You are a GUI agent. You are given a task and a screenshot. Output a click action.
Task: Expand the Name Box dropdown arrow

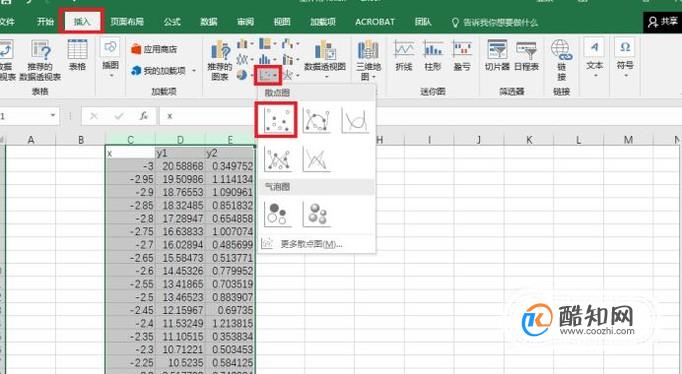tap(53, 116)
